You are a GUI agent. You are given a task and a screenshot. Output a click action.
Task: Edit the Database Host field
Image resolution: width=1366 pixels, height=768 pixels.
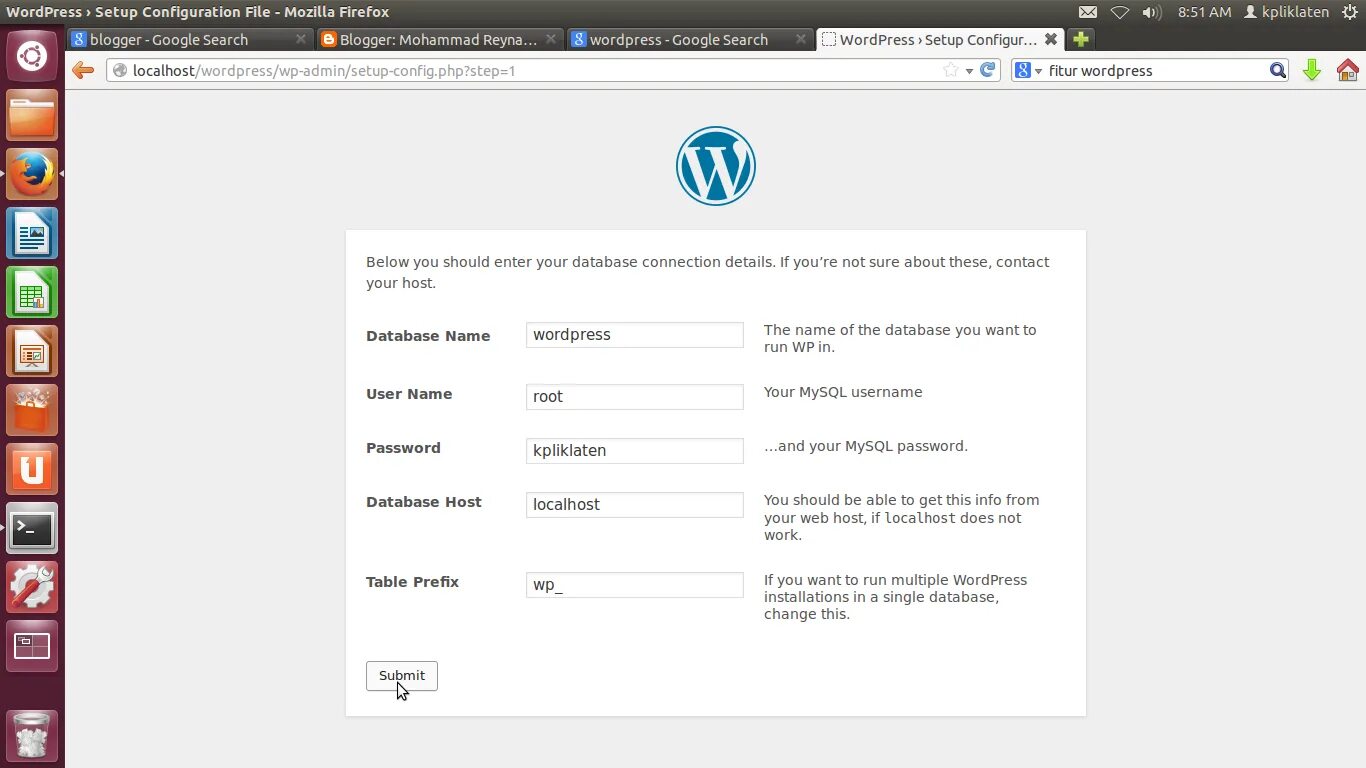tap(635, 505)
